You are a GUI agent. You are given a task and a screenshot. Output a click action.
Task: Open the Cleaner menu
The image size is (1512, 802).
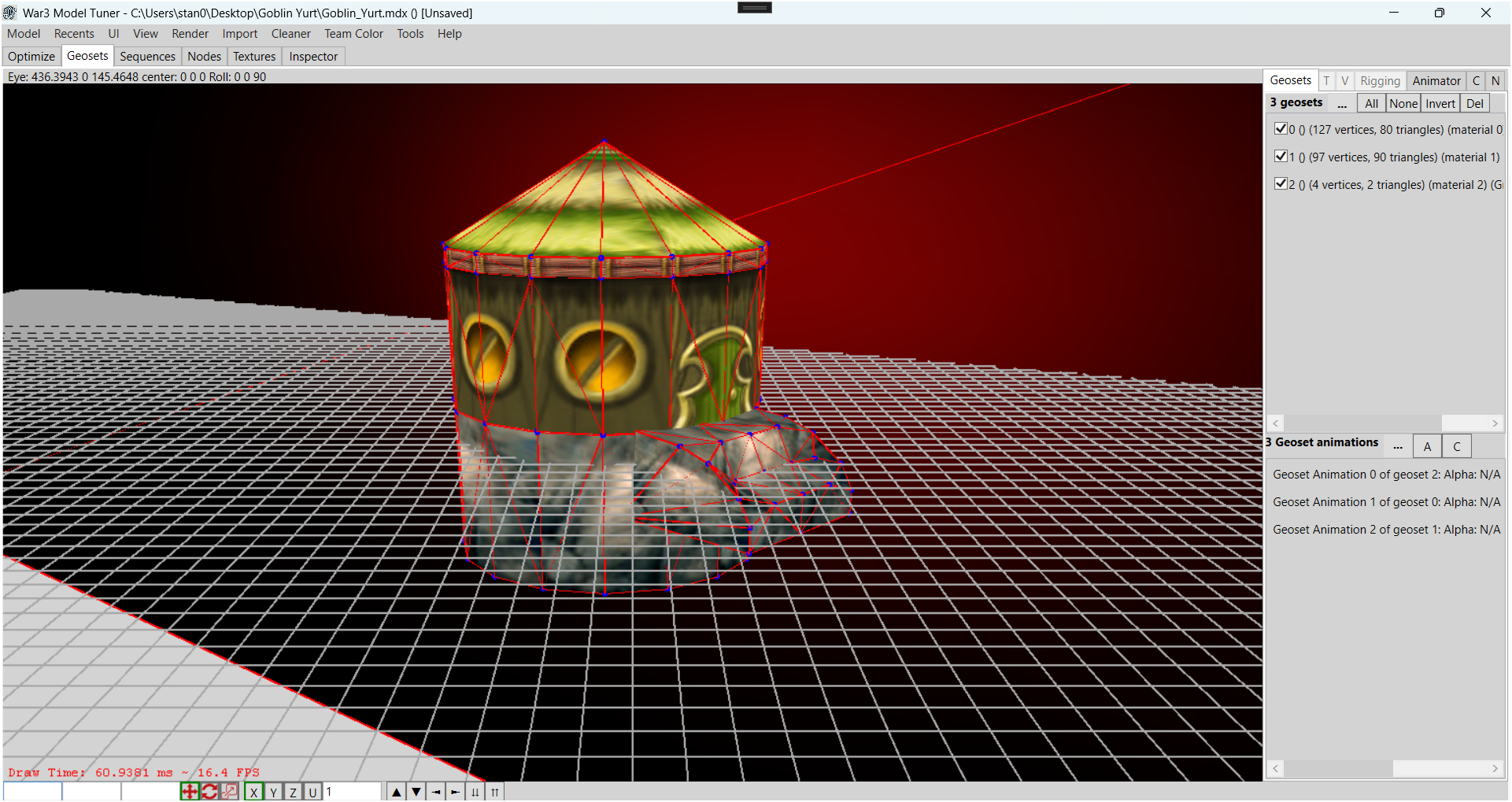(291, 34)
